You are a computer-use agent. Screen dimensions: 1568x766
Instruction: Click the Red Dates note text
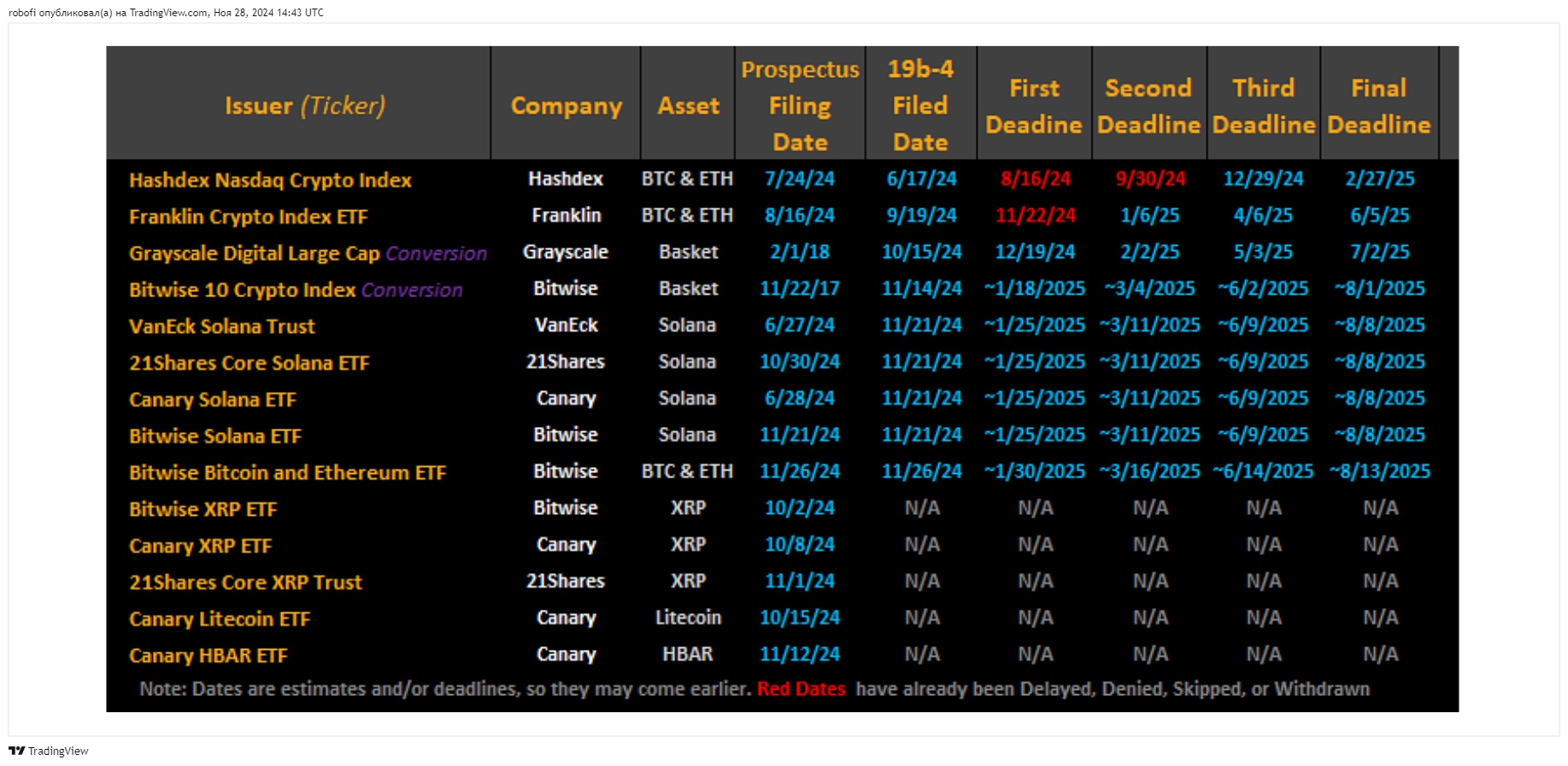[802, 689]
